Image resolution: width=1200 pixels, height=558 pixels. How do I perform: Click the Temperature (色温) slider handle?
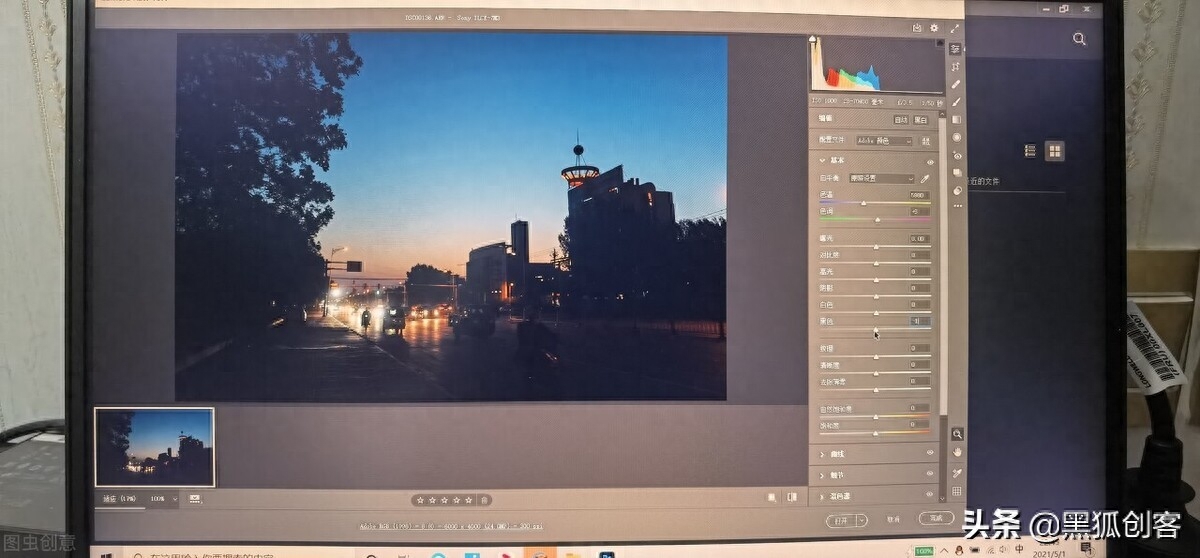(864, 203)
